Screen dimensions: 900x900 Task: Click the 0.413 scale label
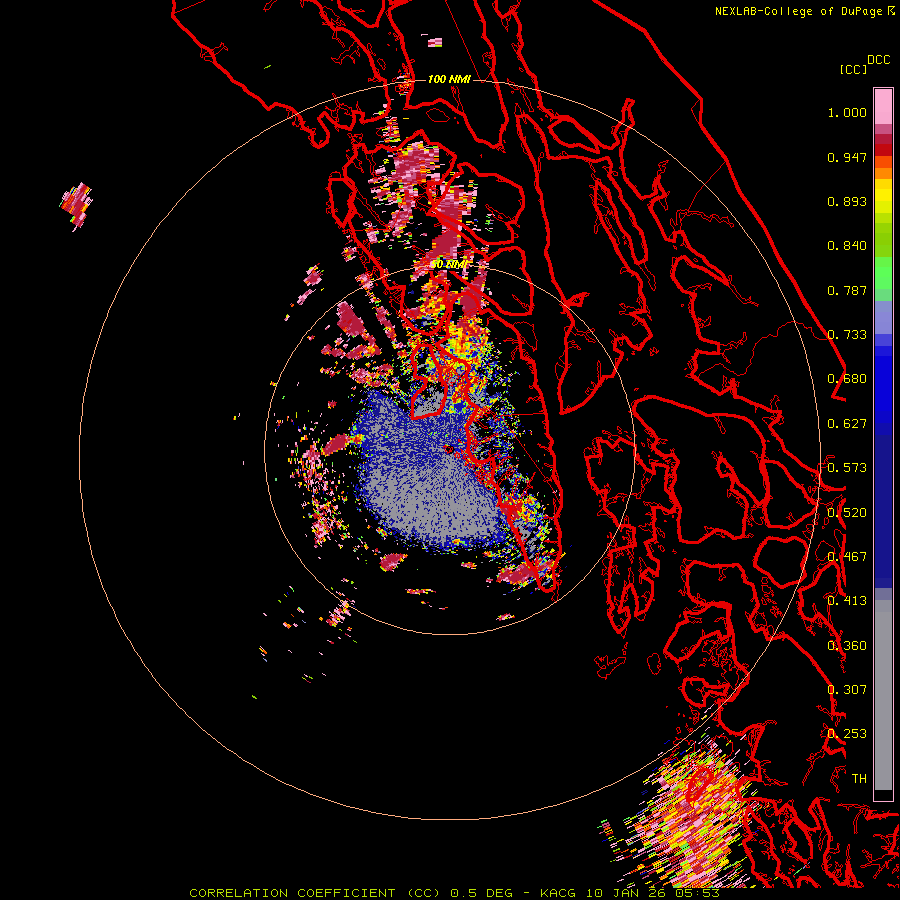pos(847,601)
